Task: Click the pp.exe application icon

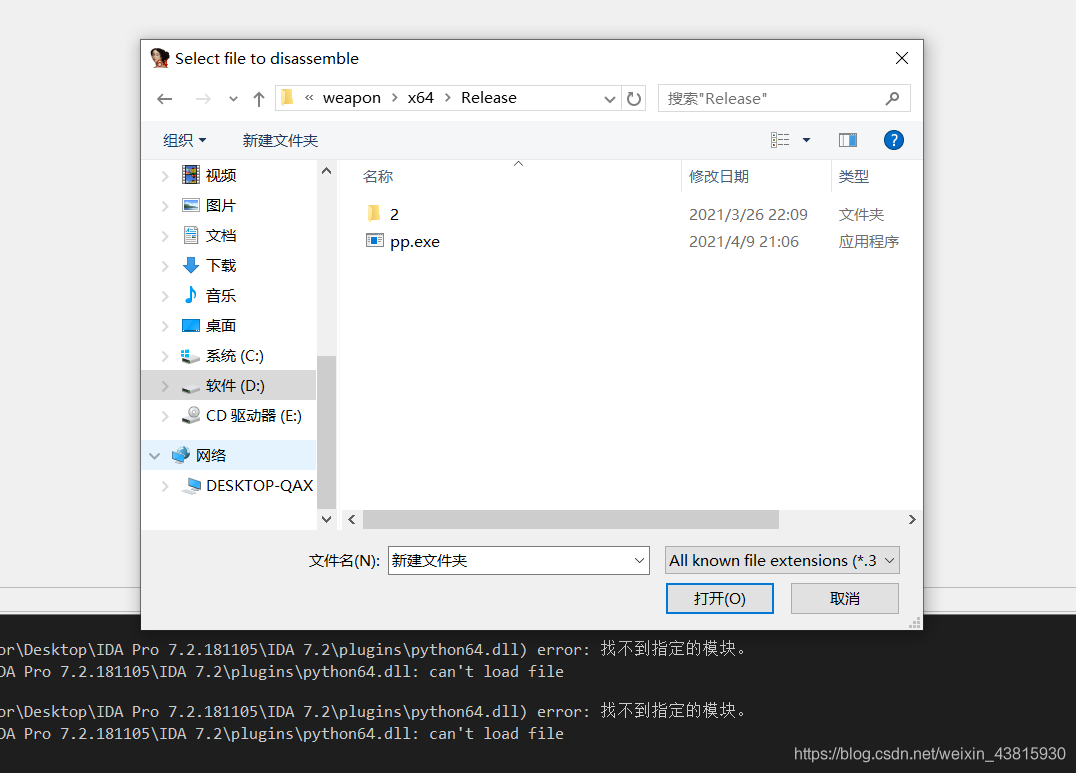Action: click(x=375, y=240)
